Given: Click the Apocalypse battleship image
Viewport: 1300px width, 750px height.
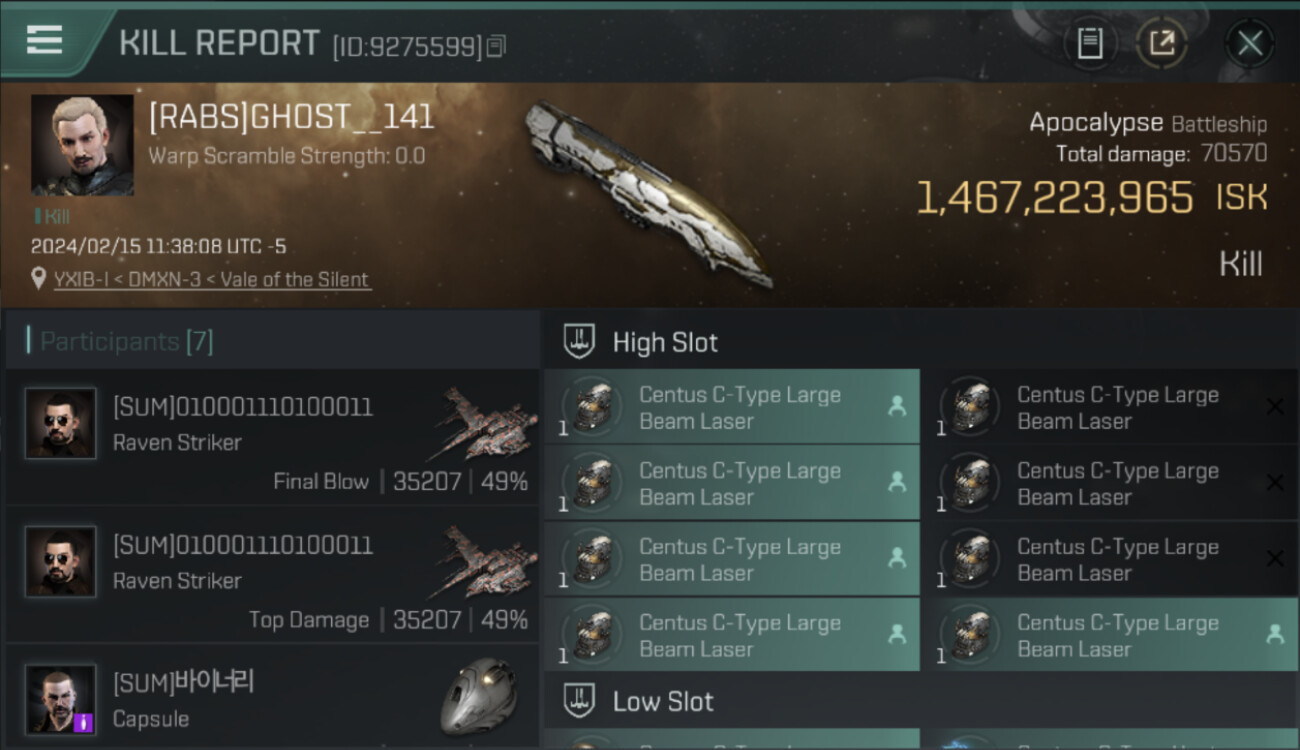Looking at the screenshot, I should click(647, 192).
